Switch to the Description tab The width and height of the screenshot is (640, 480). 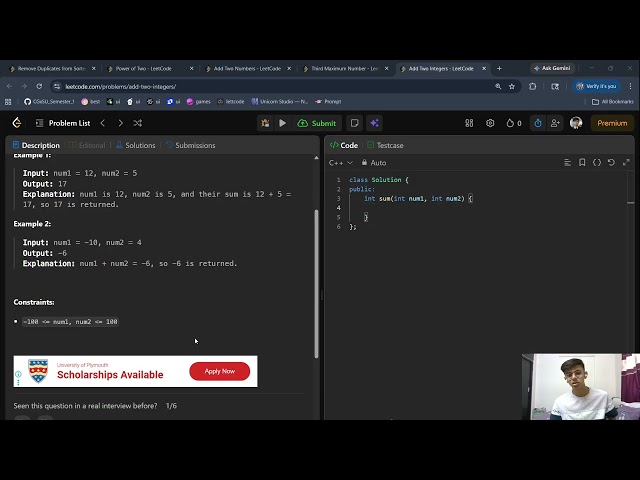tap(36, 145)
